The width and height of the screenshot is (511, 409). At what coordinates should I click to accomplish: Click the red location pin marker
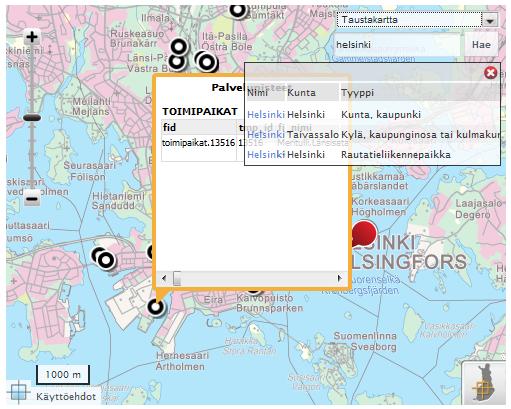coord(364,233)
